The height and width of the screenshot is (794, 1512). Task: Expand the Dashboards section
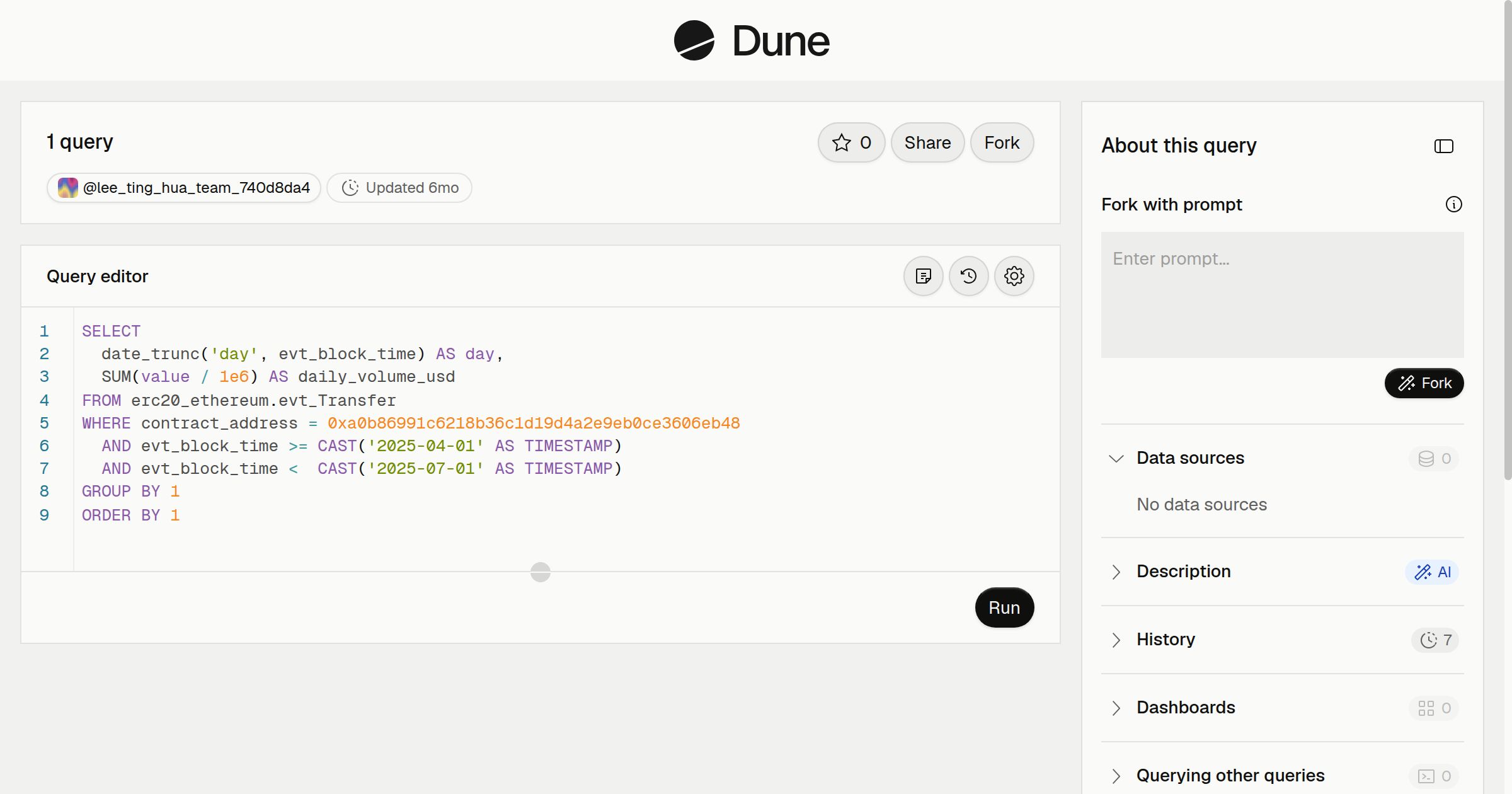click(1116, 708)
